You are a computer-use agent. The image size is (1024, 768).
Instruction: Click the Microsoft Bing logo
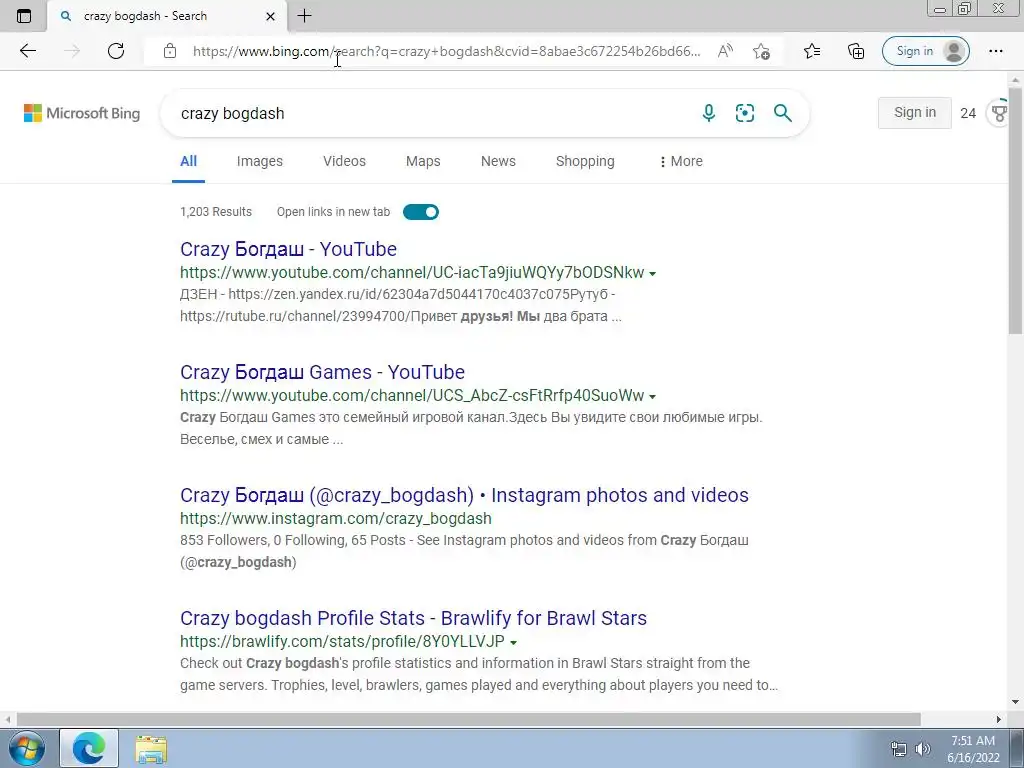(x=82, y=113)
